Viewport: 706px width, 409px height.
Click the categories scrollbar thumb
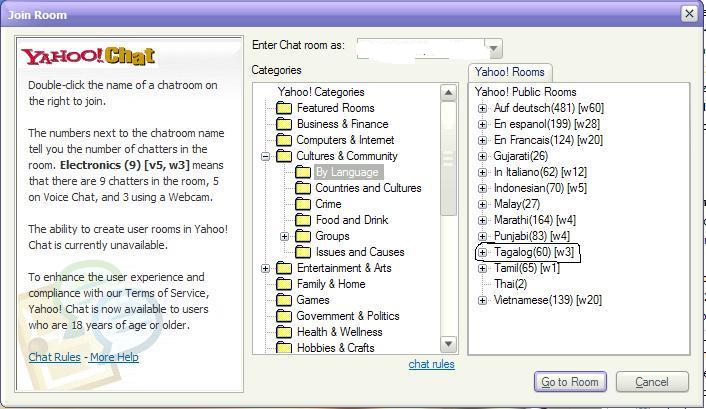click(448, 159)
